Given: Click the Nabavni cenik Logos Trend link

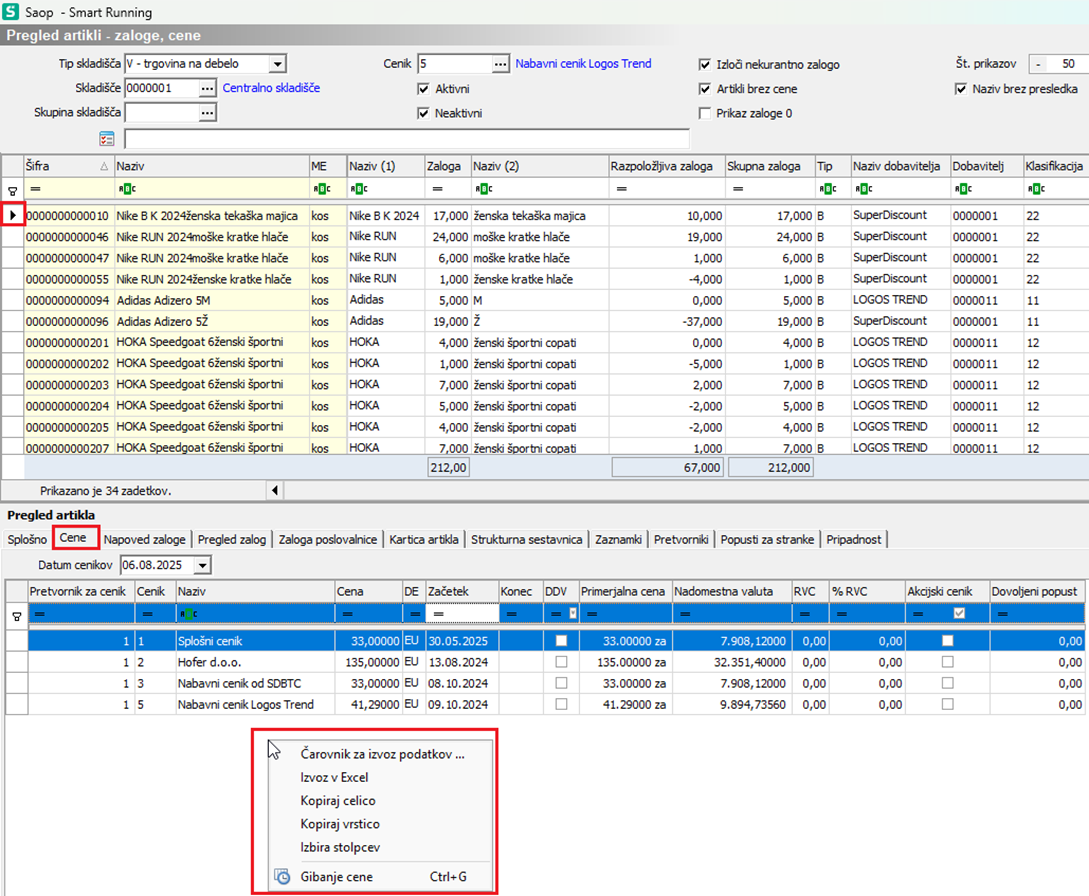Looking at the screenshot, I should point(583,64).
